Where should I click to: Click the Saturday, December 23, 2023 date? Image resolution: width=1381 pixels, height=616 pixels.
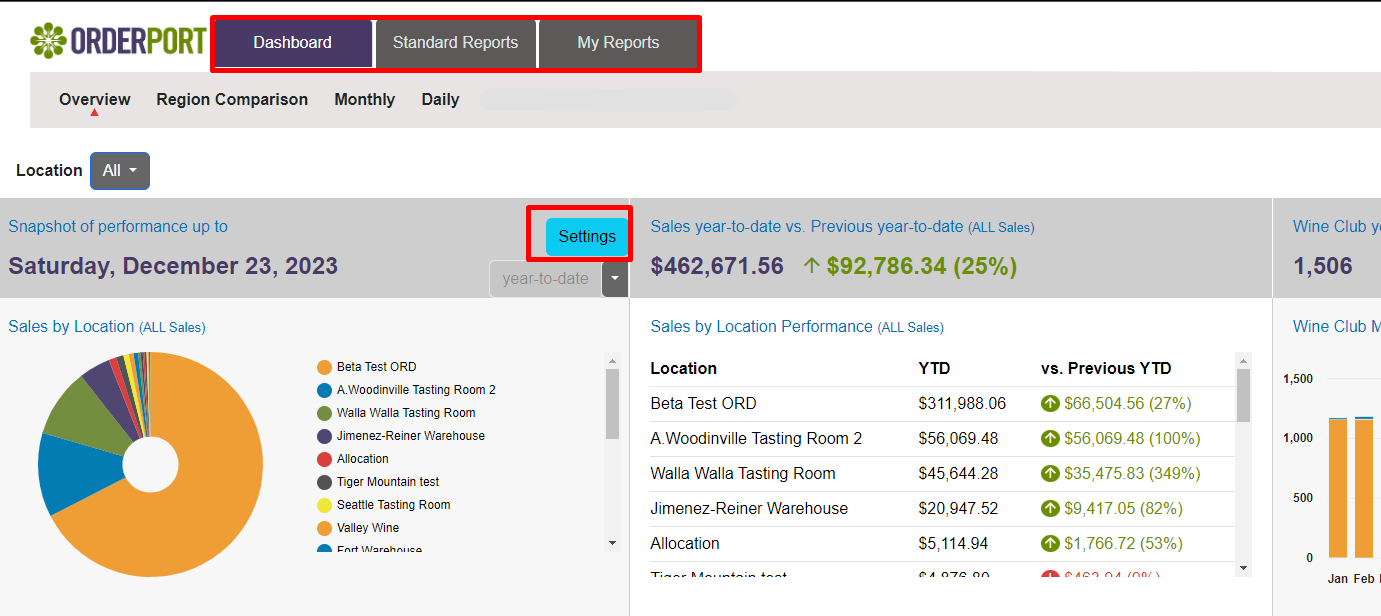coord(173,266)
